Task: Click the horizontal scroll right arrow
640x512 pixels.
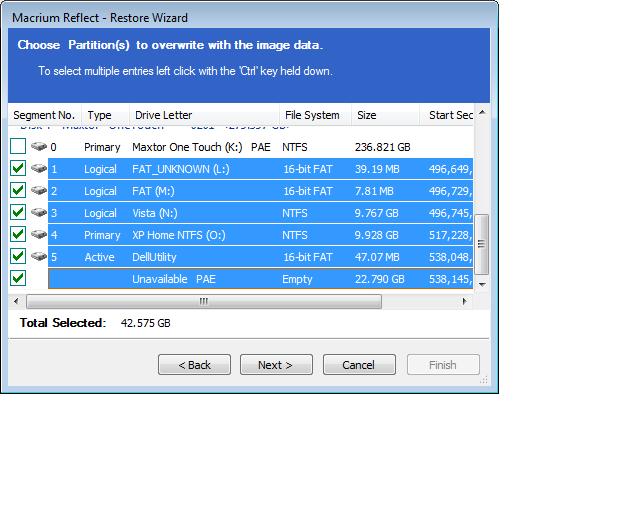Action: click(x=464, y=301)
